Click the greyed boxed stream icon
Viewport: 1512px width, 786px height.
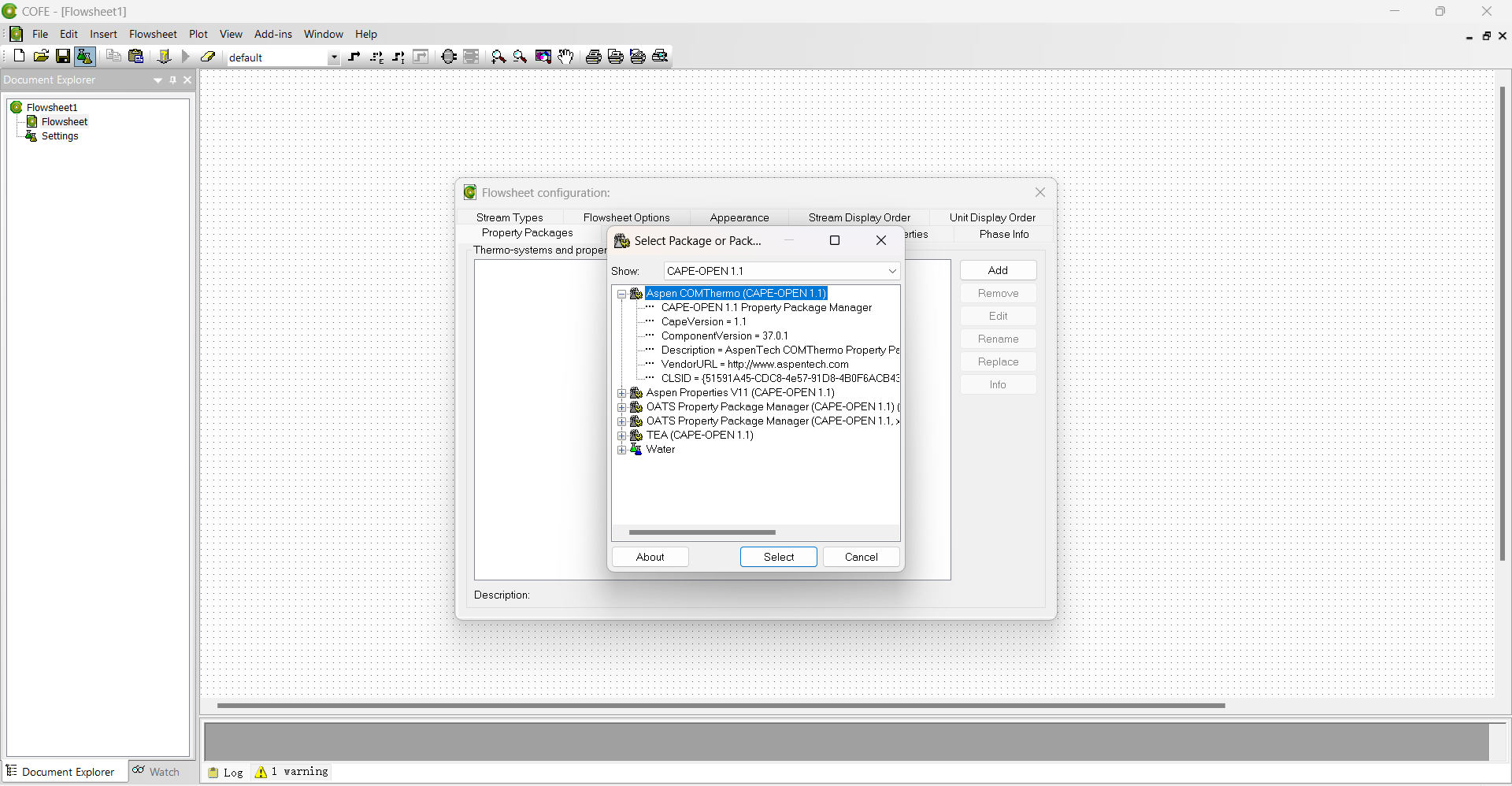coord(421,57)
